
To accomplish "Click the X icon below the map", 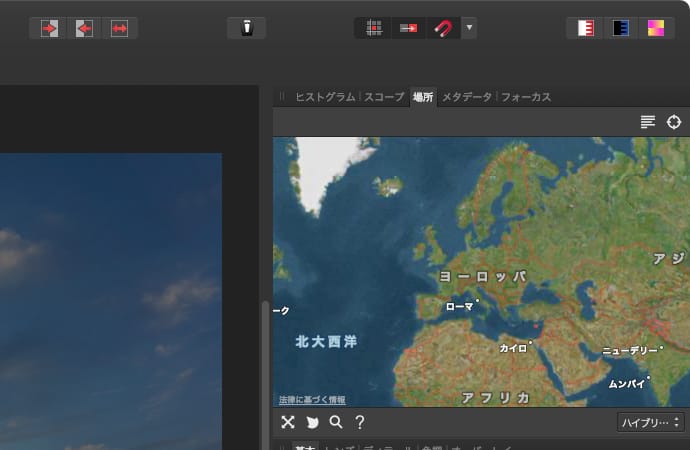I will point(288,422).
